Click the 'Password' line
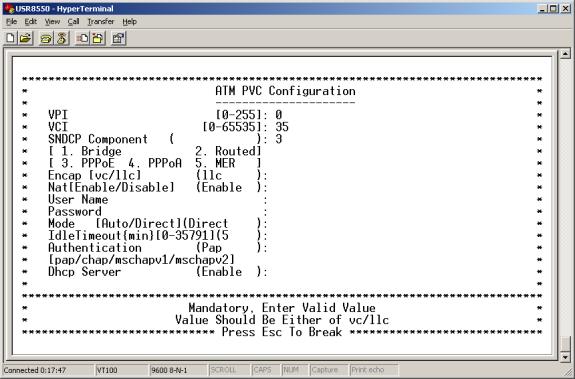The height and width of the screenshot is (379, 575). click(x=158, y=211)
